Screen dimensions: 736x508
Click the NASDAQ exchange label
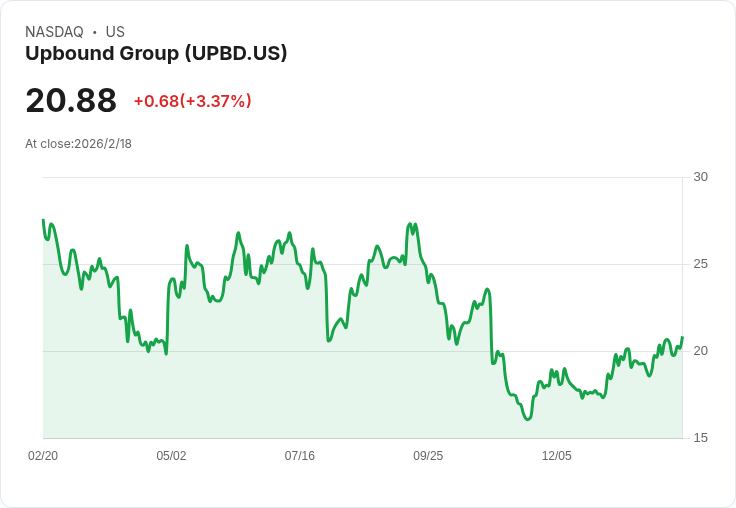[x=54, y=32]
